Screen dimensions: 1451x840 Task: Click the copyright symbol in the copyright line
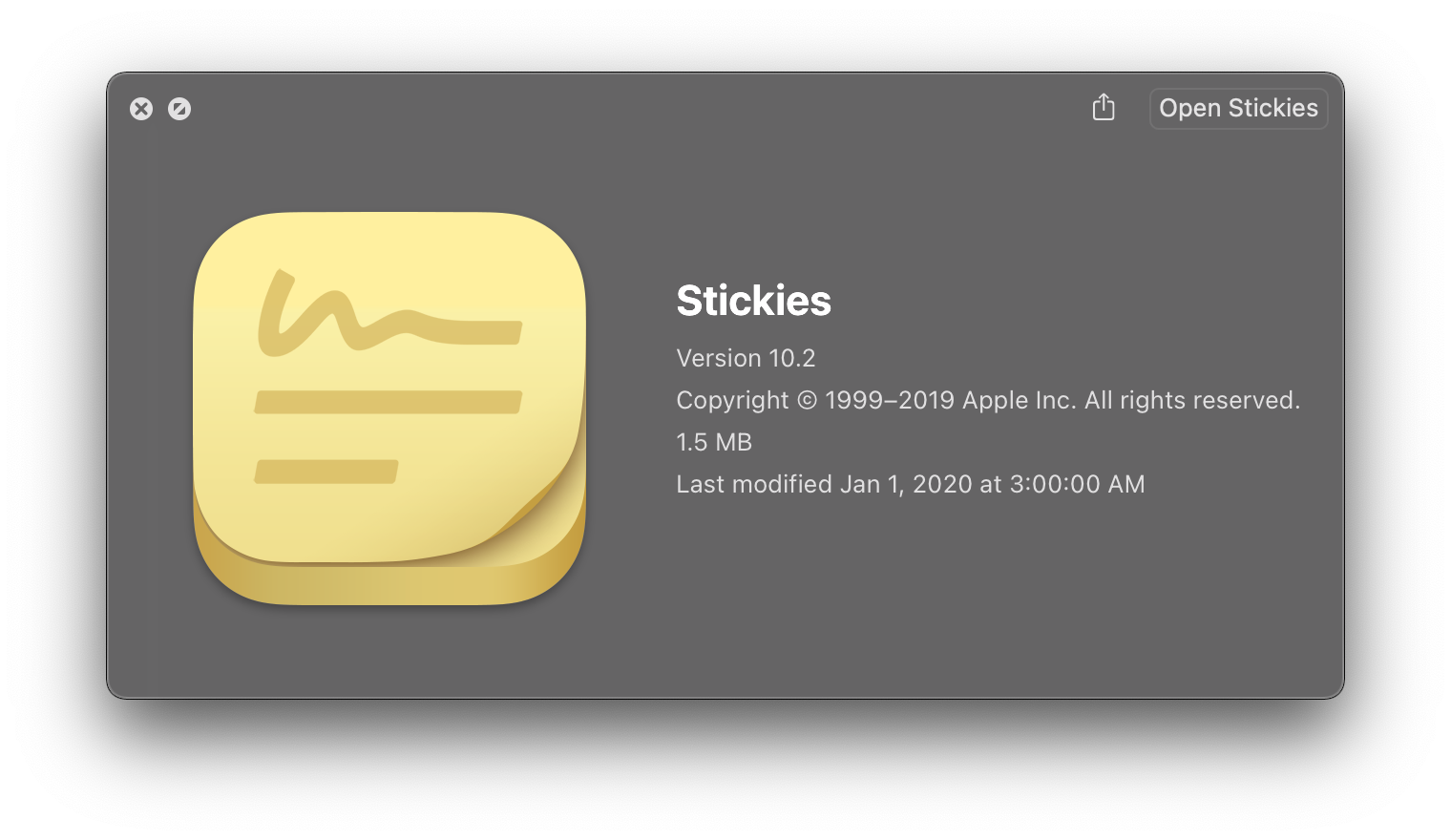tap(807, 400)
